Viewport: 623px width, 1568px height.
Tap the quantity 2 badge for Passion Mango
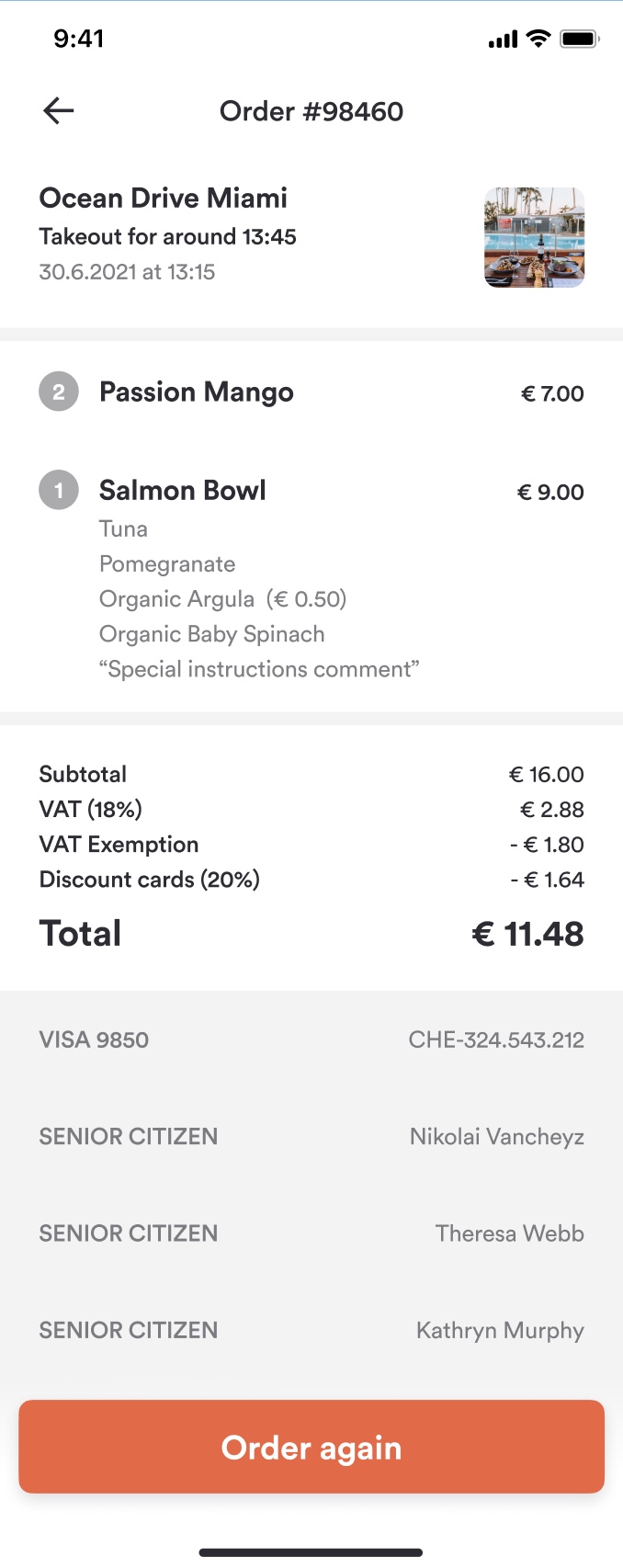(x=59, y=392)
